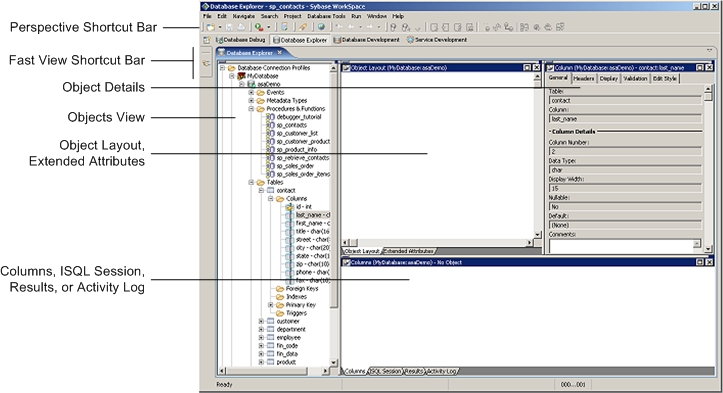
Task: Expand the department table node
Action: (261, 329)
